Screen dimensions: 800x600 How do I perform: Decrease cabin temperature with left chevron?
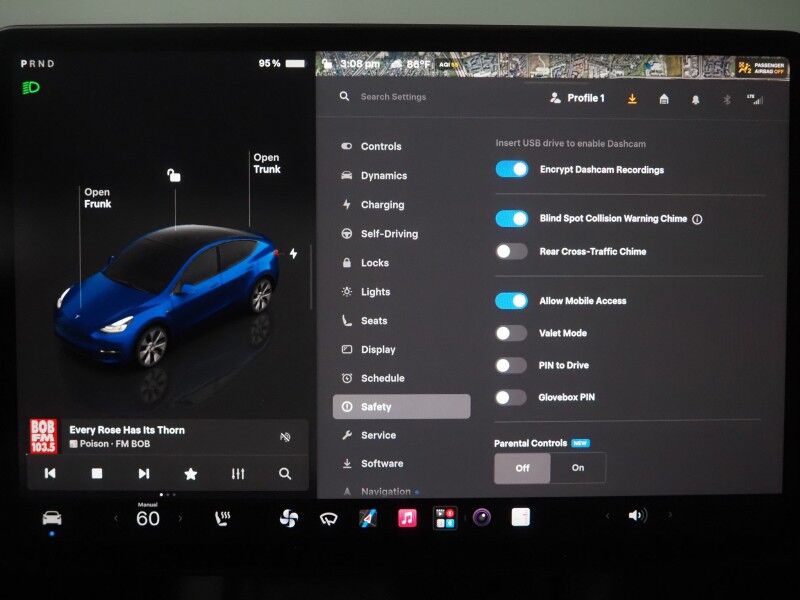coord(116,519)
